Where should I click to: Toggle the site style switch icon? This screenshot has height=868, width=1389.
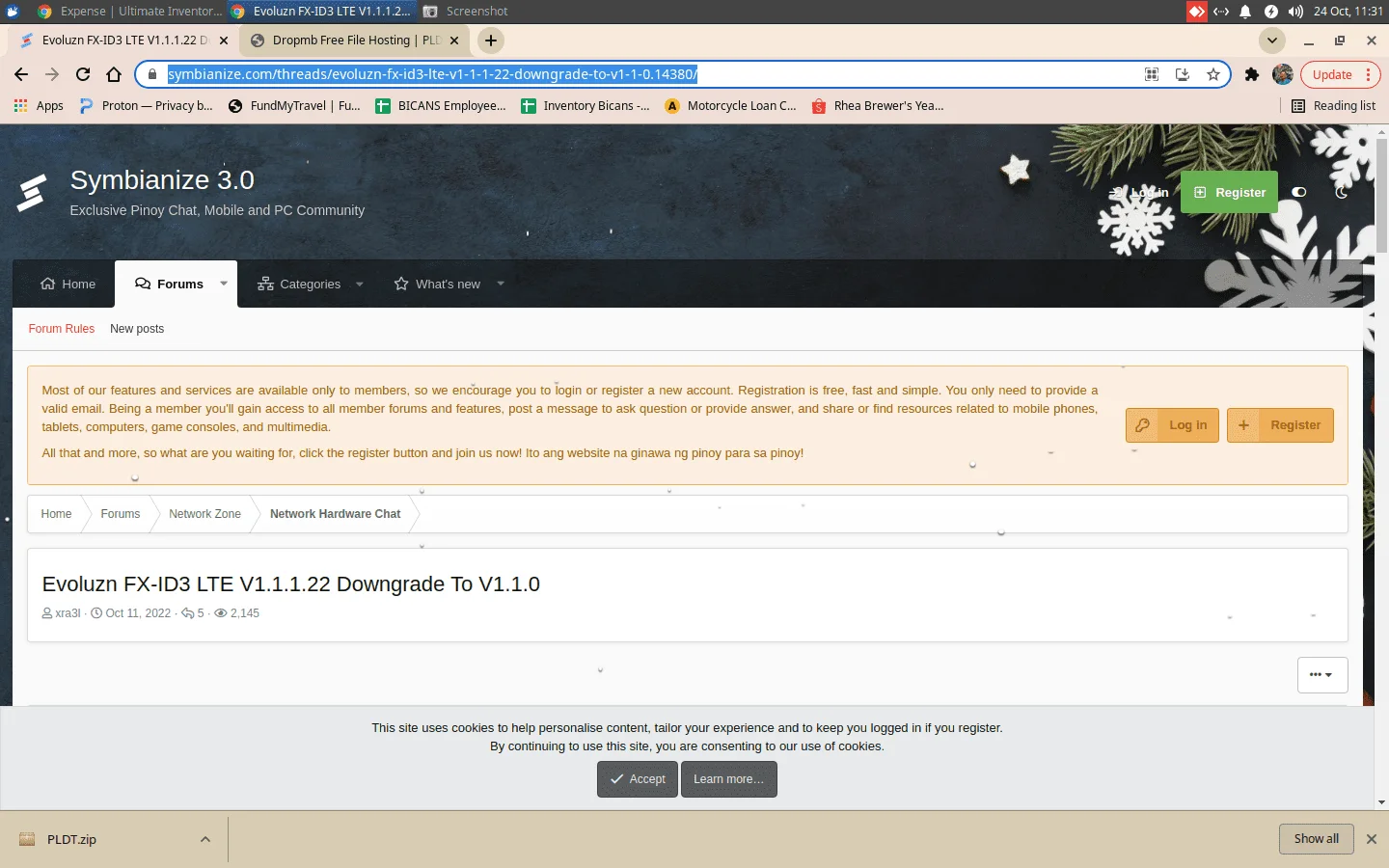[x=1299, y=192]
